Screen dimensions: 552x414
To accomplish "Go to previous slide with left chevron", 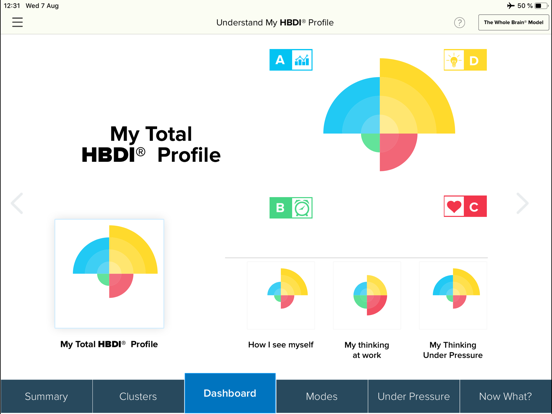I will click(x=17, y=203).
